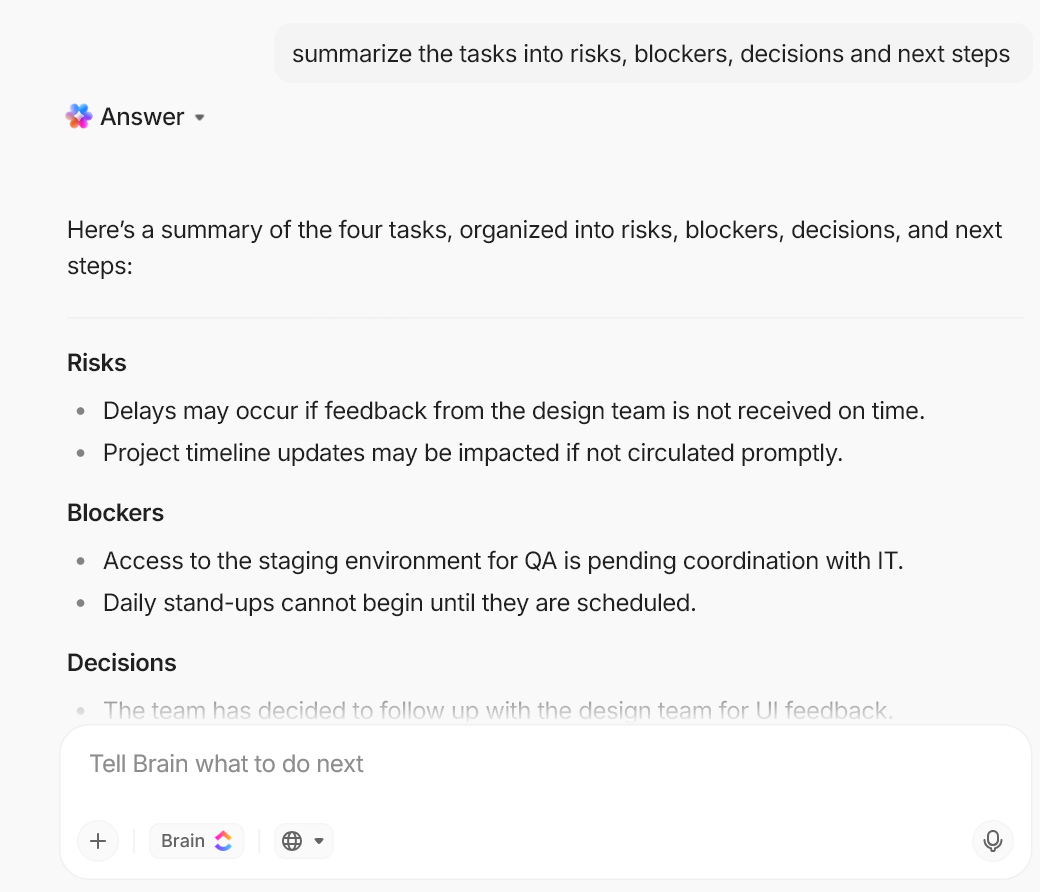This screenshot has width=1040, height=892.
Task: Click the dropdown caret next to Answer
Action: click(200, 118)
